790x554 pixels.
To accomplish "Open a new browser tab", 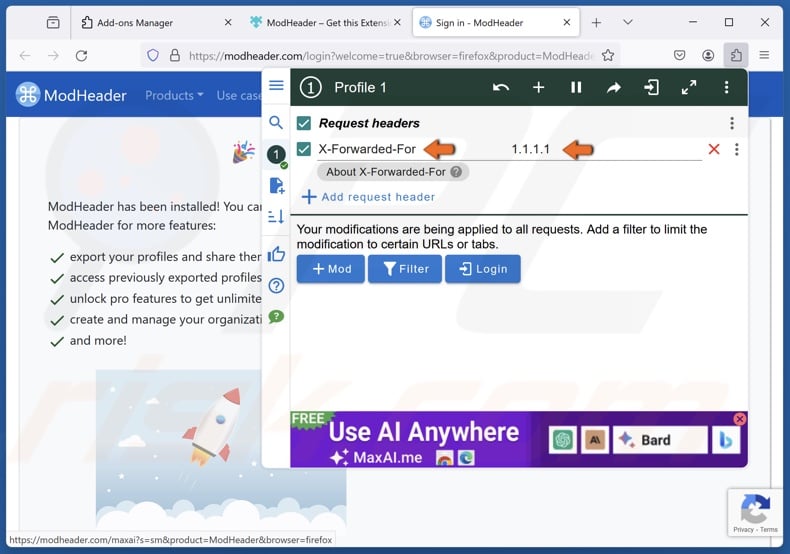I will pyautogui.click(x=597, y=23).
